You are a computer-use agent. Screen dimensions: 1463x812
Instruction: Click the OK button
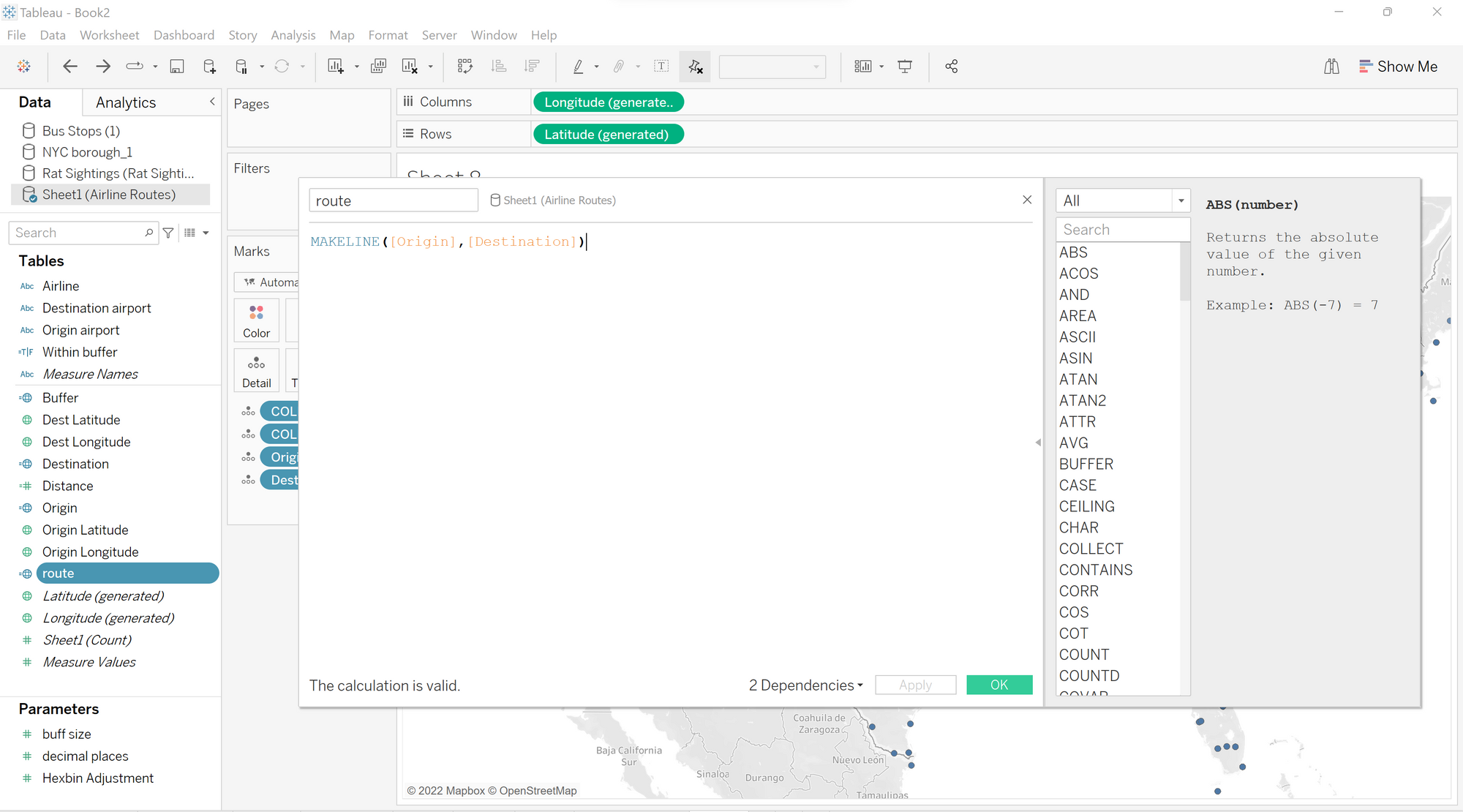coord(998,685)
